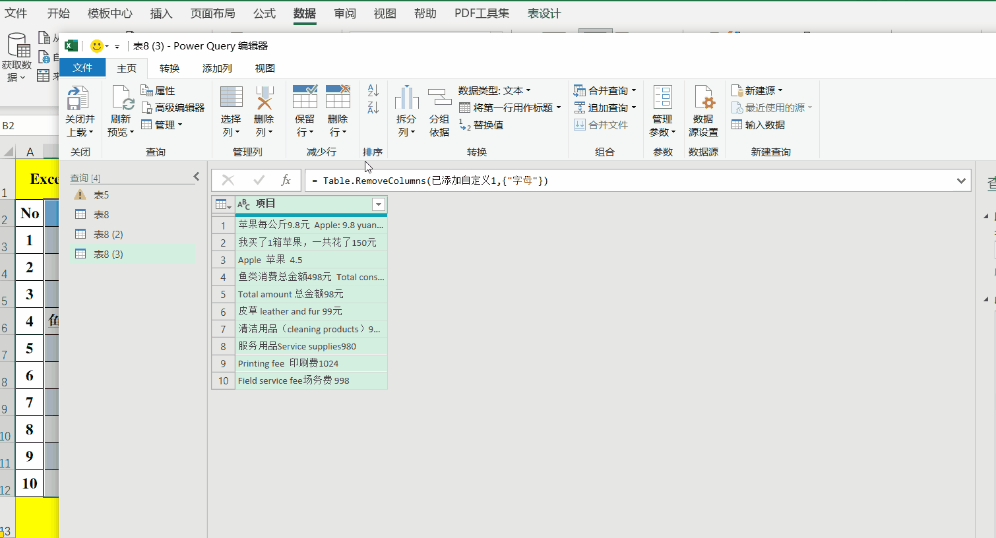Select query 表8 in the queries list
The width and height of the screenshot is (996, 538).
click(x=133, y=215)
